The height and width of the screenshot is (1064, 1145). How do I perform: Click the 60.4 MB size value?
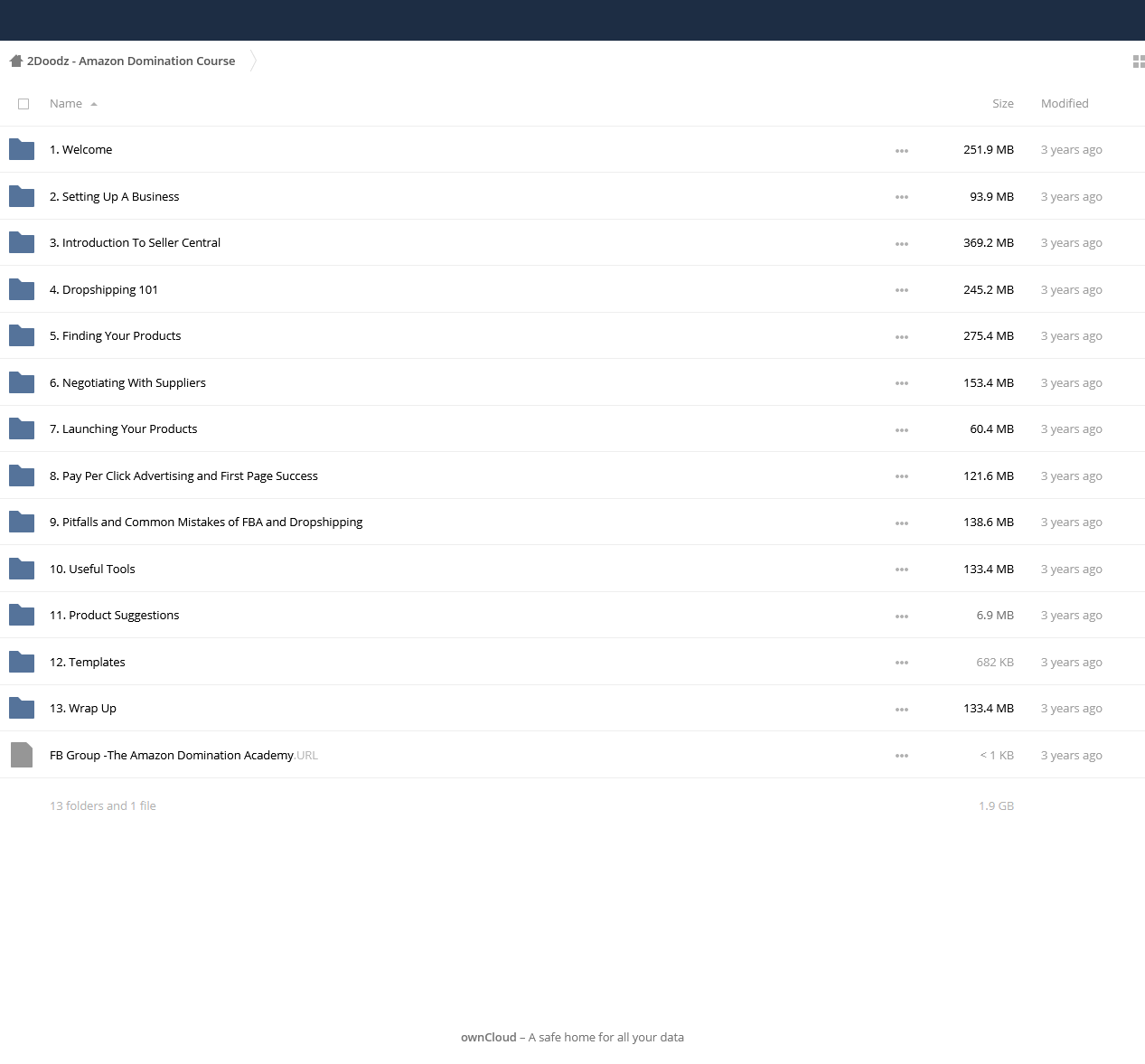[992, 429]
